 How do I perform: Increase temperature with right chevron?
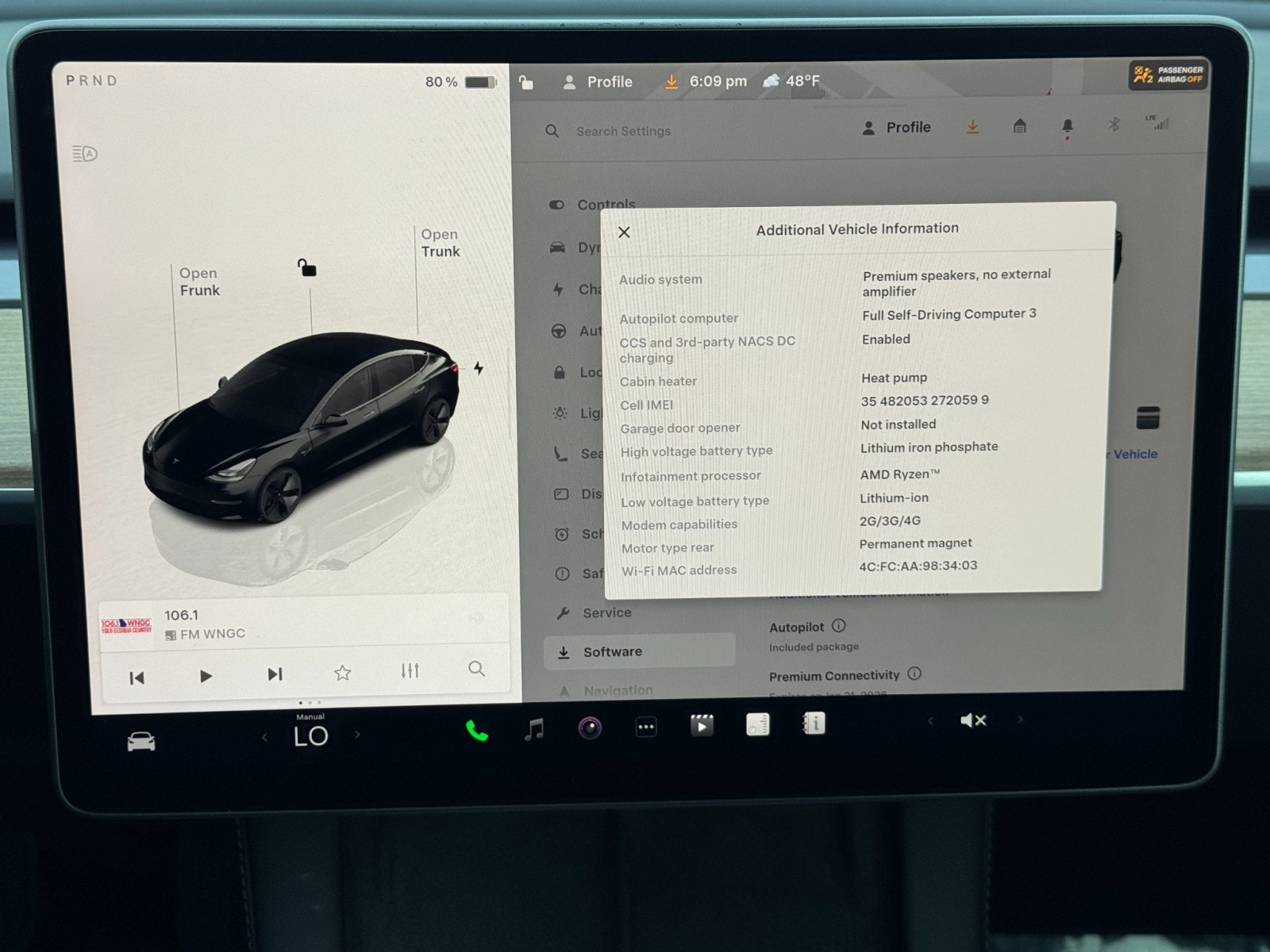pyautogui.click(x=357, y=735)
